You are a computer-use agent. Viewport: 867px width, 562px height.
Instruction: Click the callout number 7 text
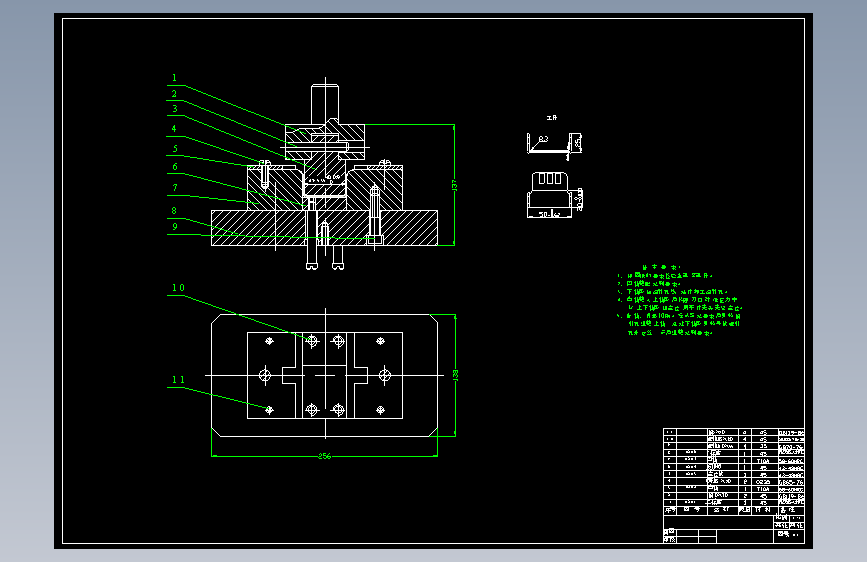coord(175,188)
